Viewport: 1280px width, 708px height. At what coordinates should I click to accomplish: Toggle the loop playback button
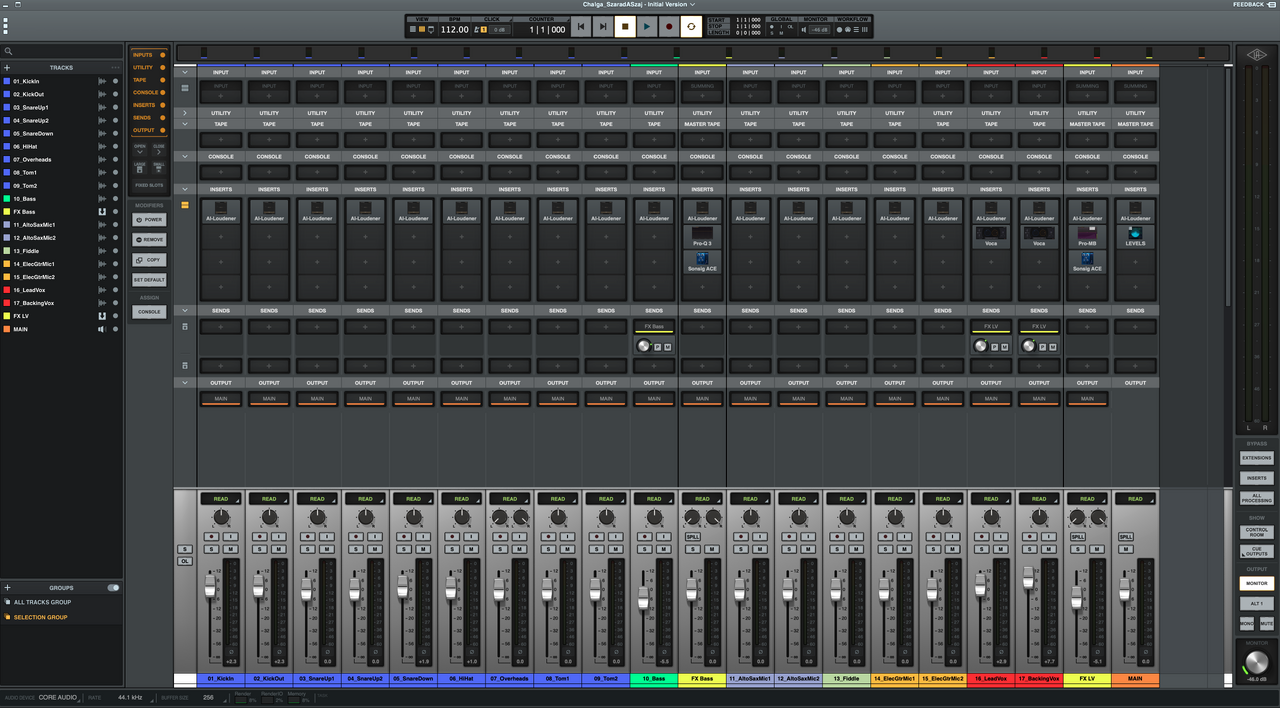click(690, 27)
